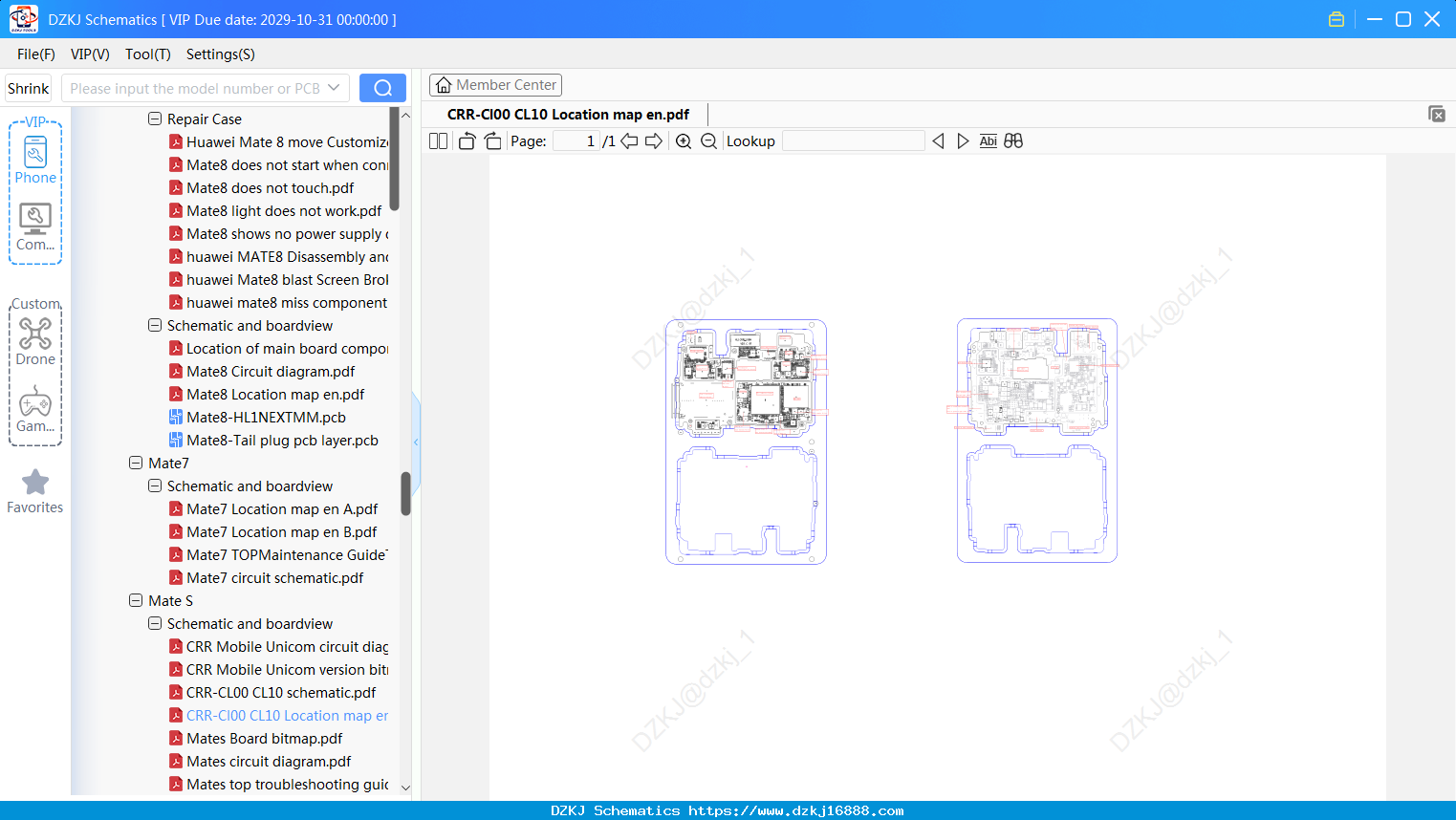Open the Drone category

pyautogui.click(x=35, y=342)
